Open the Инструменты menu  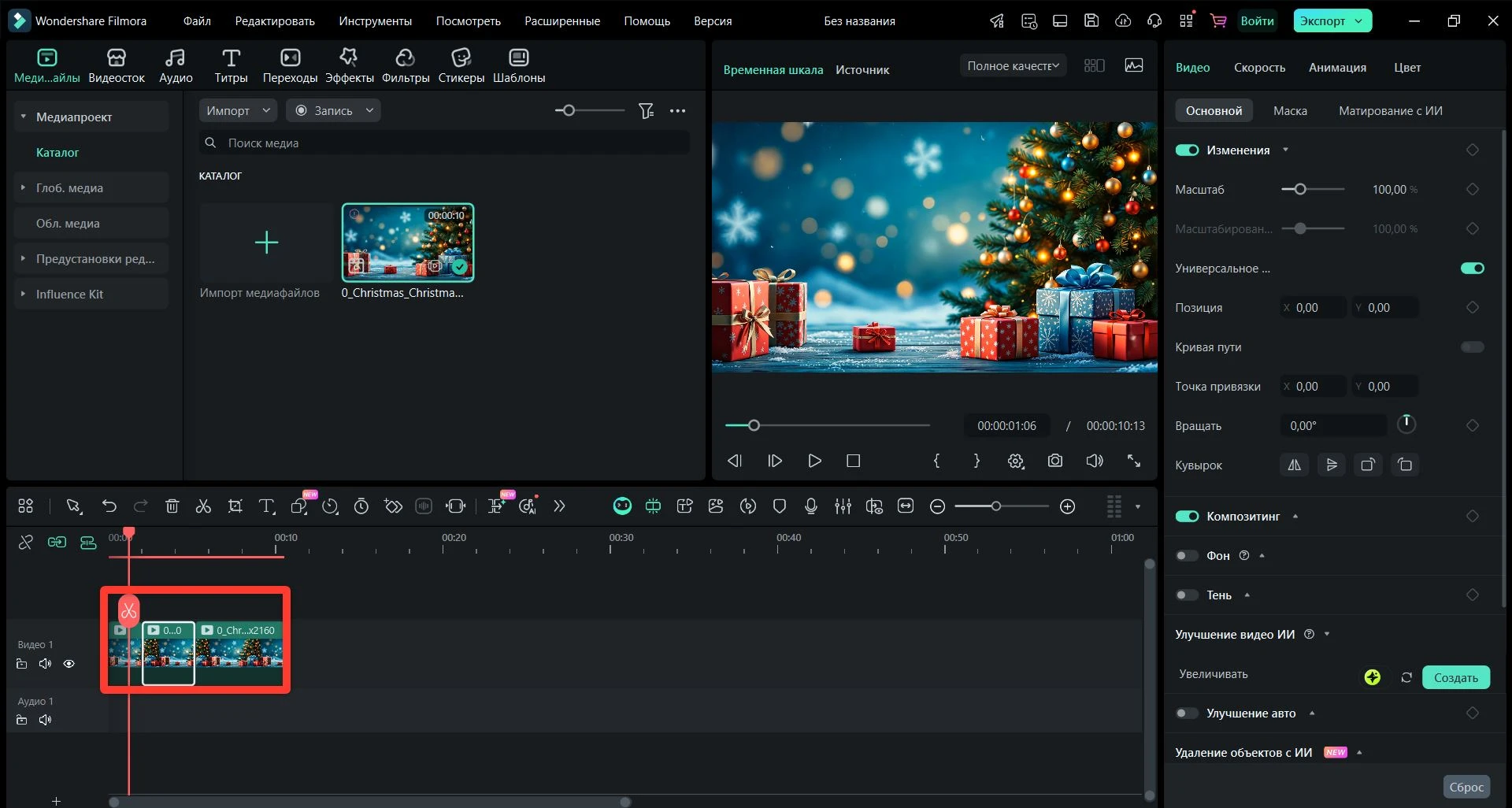click(x=375, y=21)
